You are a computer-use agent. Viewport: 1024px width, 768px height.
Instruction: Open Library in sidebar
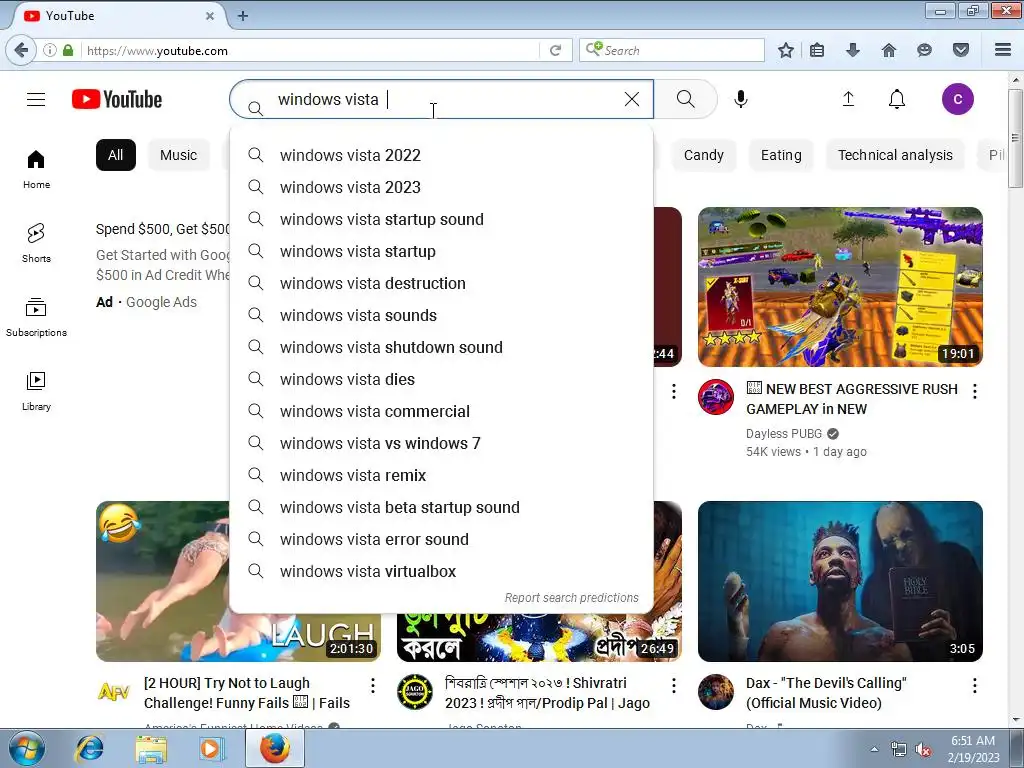[36, 391]
